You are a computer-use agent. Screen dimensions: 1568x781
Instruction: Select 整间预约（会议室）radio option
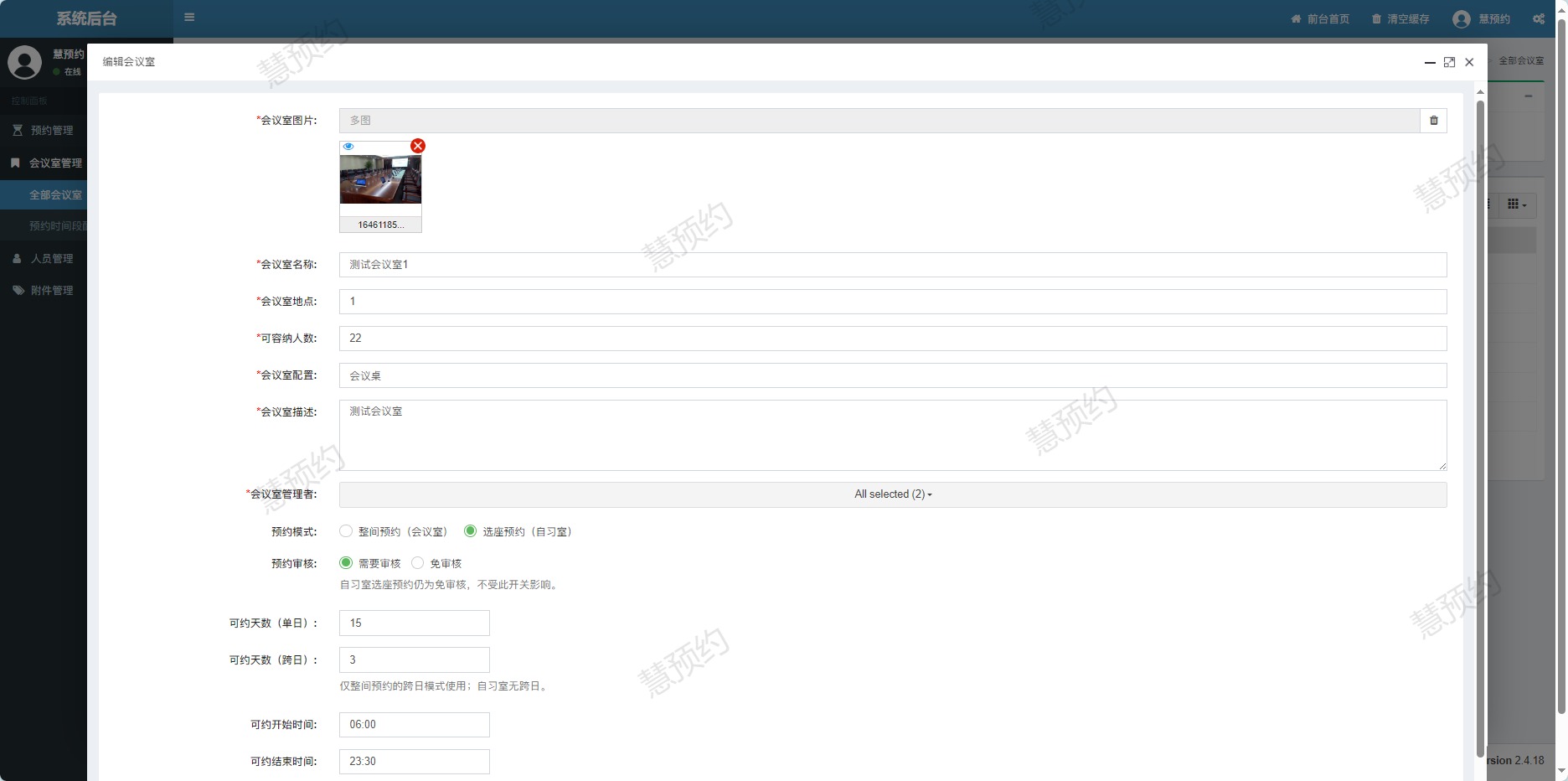click(x=346, y=531)
